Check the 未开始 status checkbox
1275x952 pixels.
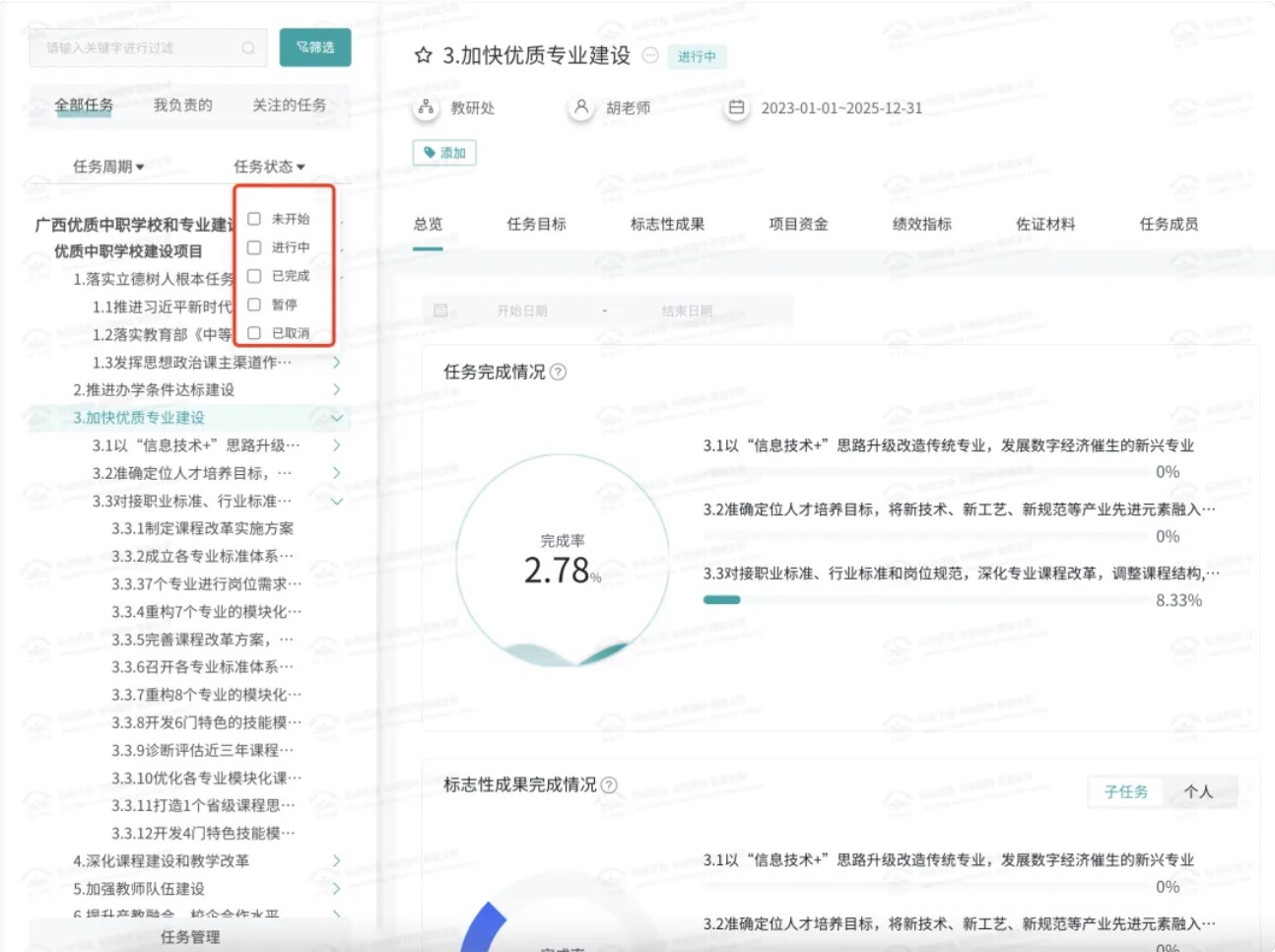pos(254,219)
